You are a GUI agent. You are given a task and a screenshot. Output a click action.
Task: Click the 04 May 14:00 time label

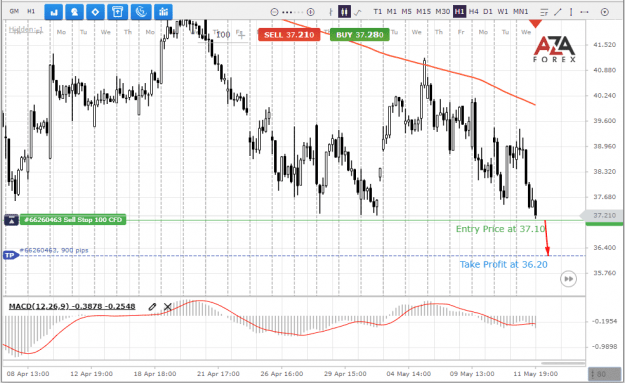click(409, 374)
